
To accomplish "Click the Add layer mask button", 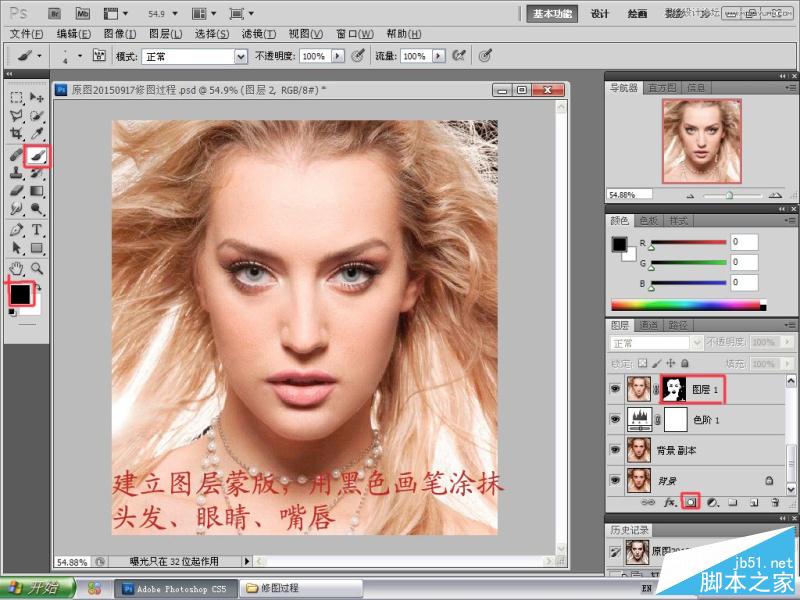I will point(690,503).
